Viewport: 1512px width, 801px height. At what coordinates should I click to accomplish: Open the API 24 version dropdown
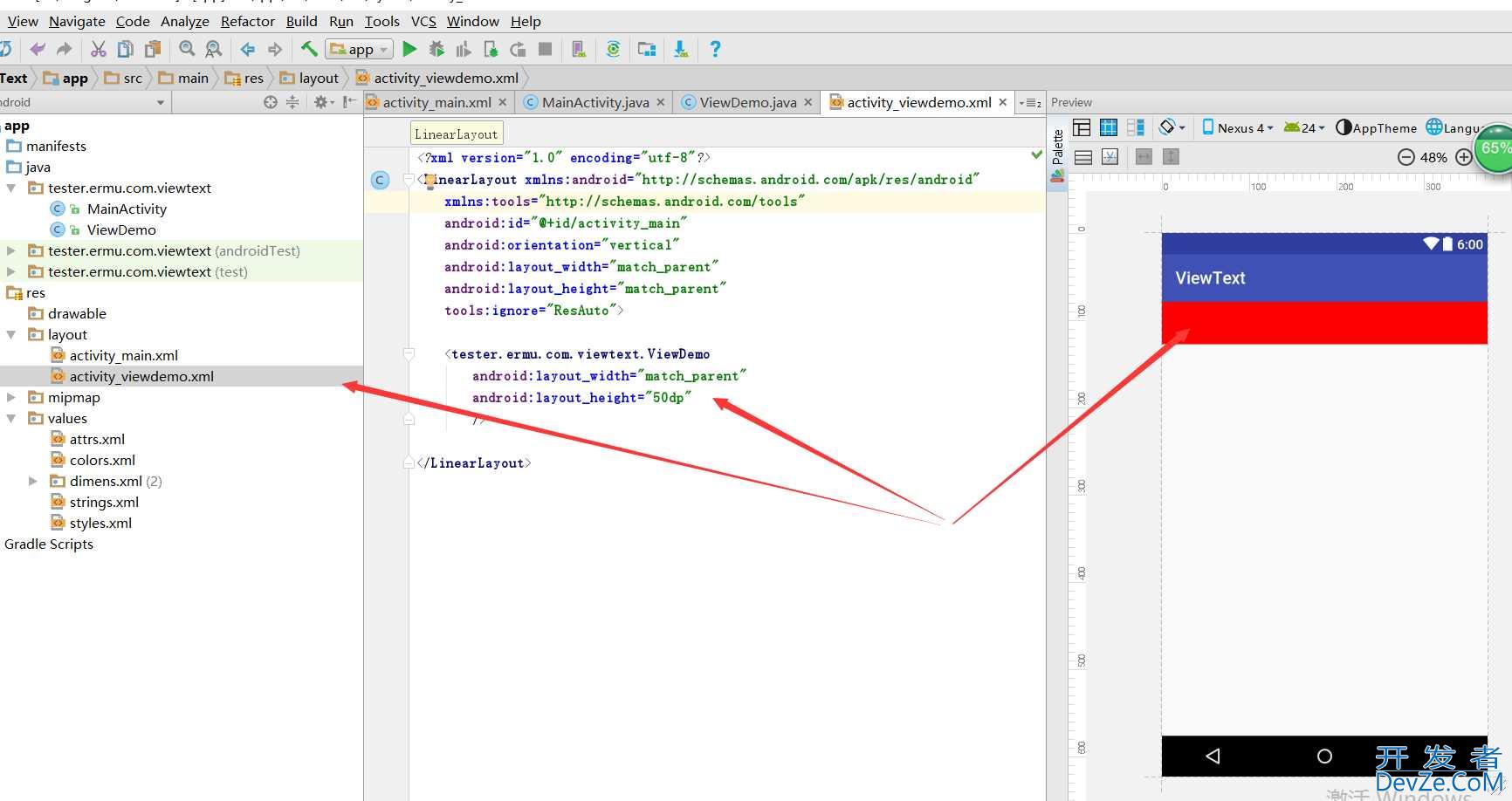[x=1304, y=127]
